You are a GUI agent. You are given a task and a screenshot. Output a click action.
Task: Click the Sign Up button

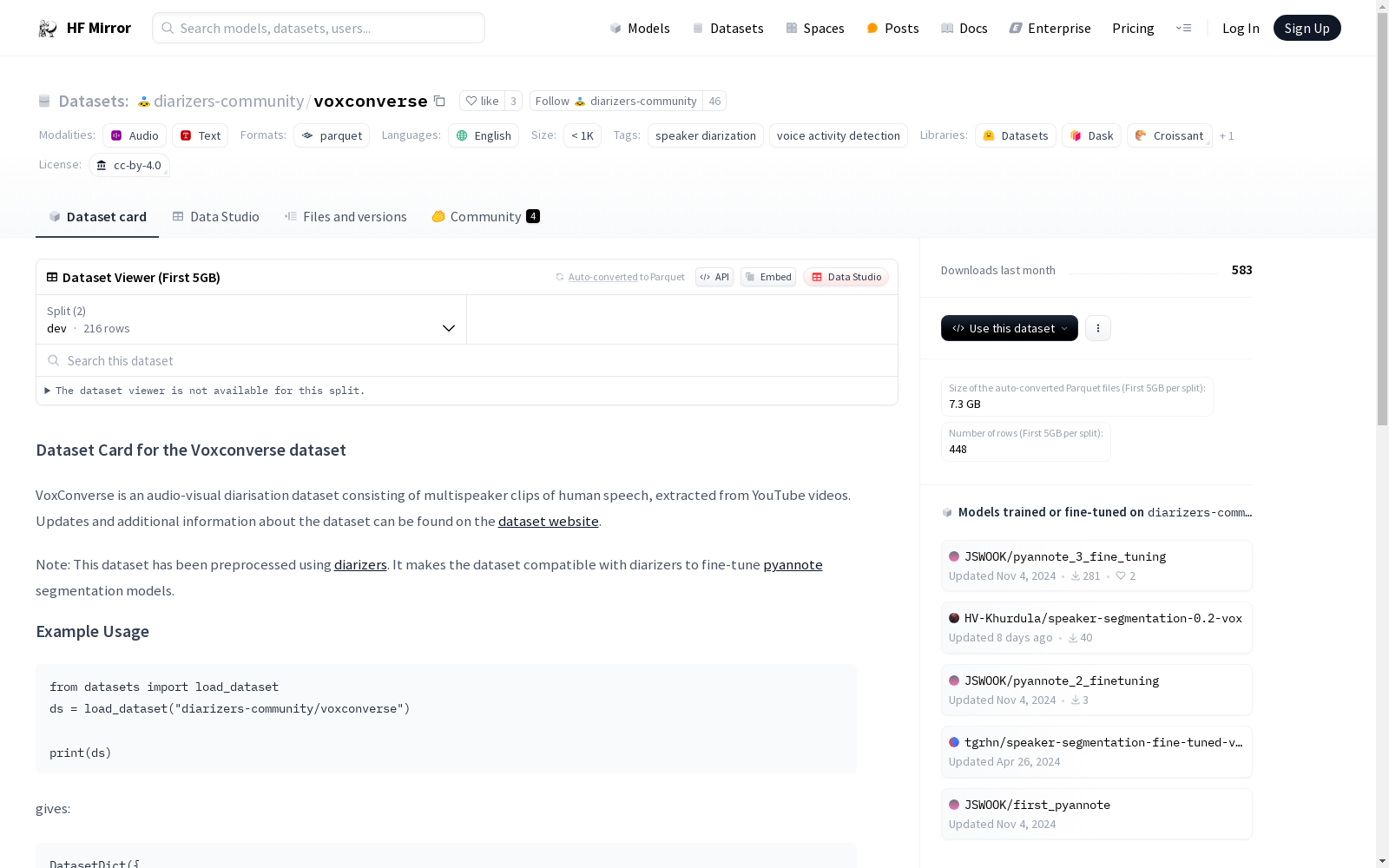(1307, 28)
